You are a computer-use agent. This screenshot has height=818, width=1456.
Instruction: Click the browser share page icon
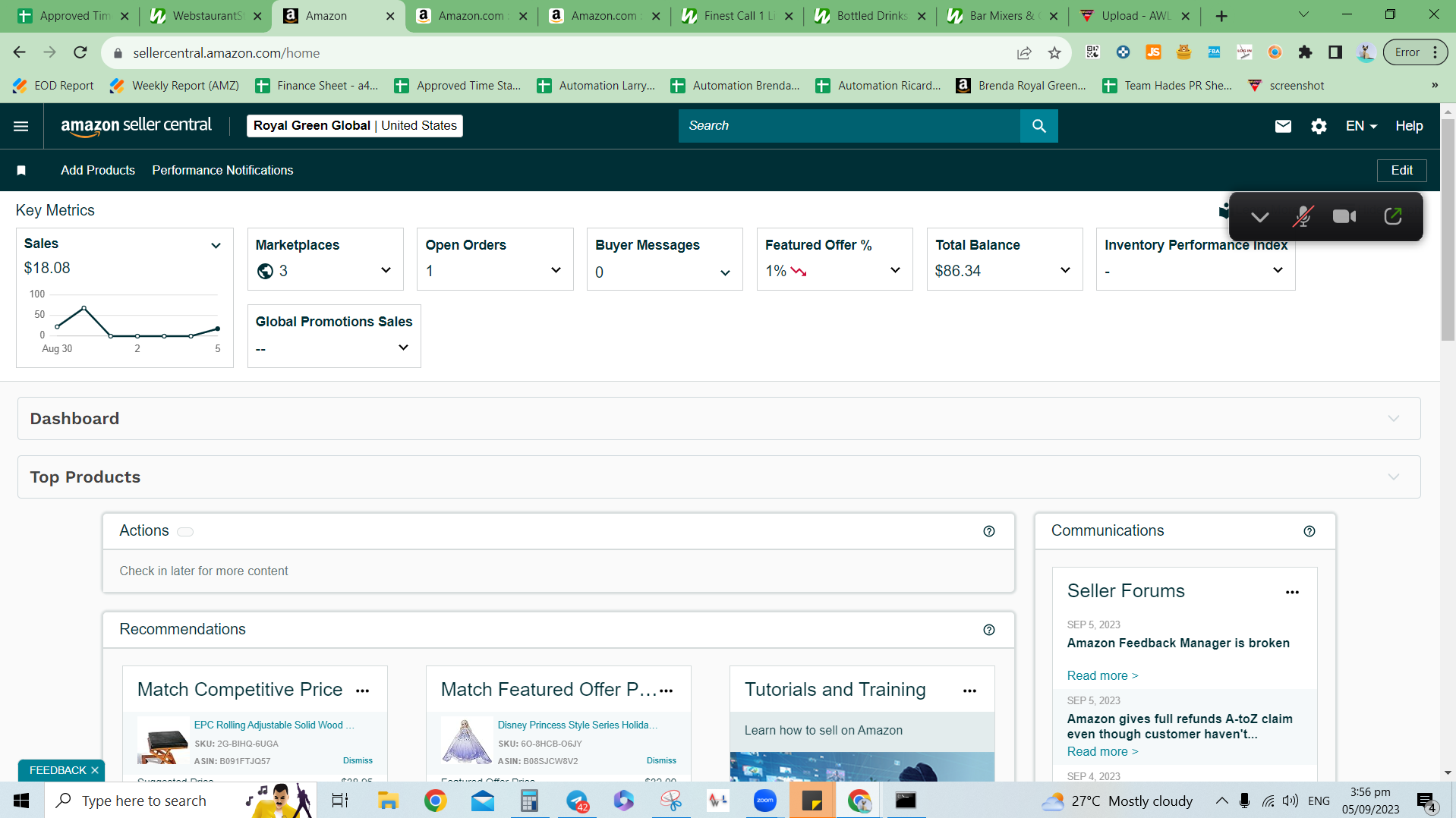pos(1024,53)
